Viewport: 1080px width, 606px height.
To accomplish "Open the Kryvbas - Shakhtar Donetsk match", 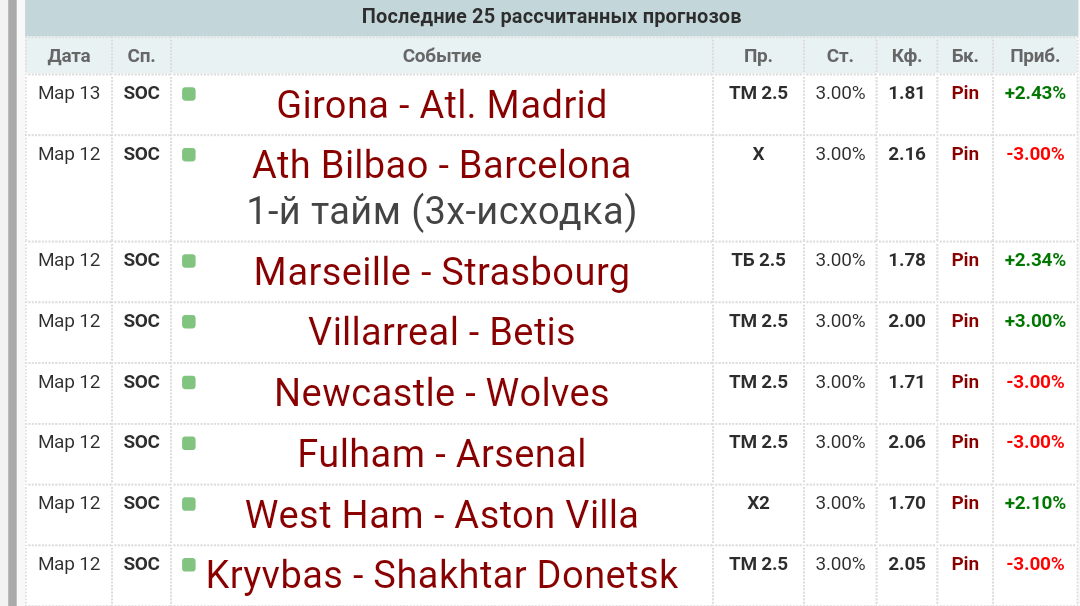I will point(442,575).
